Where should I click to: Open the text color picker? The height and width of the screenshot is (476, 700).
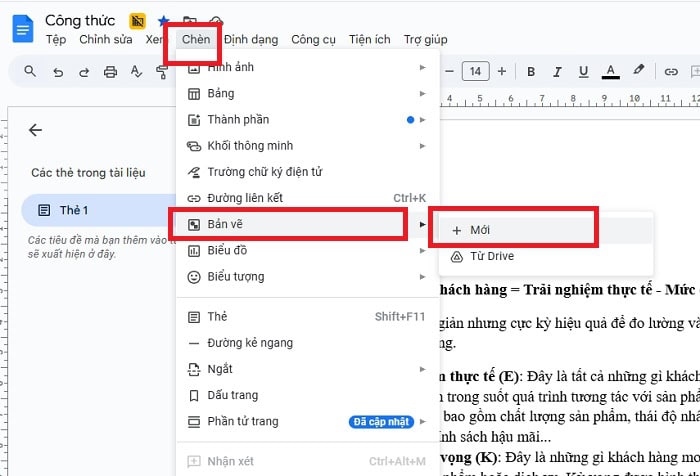[610, 72]
